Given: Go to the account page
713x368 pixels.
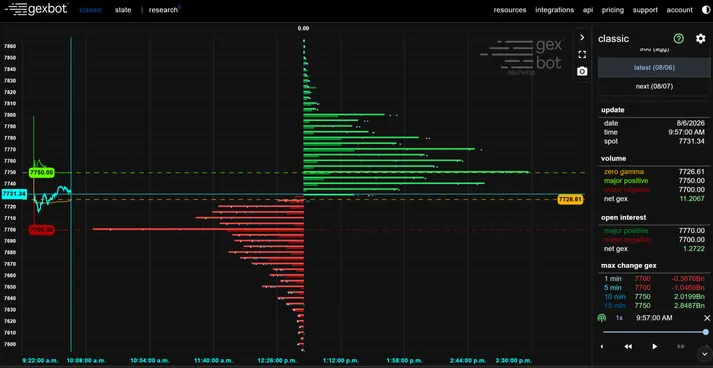Looking at the screenshot, I should [x=679, y=10].
